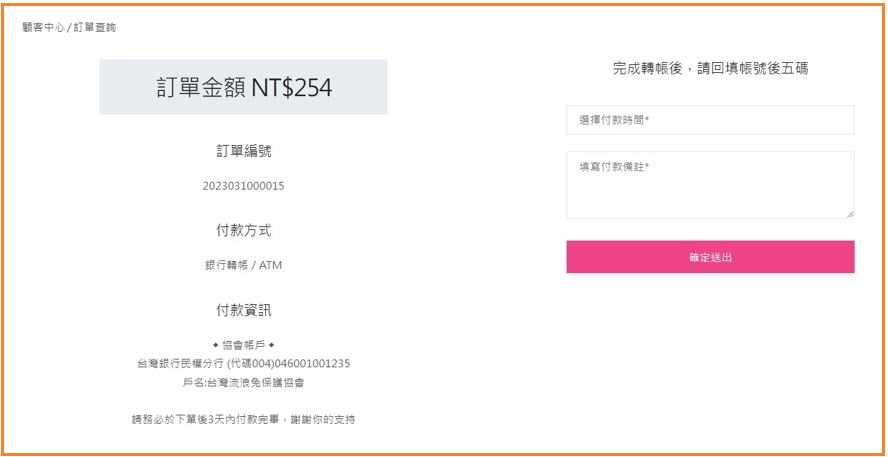Click the 3-day payment reminder notice
The width and height of the screenshot is (888, 457).
(x=243, y=419)
